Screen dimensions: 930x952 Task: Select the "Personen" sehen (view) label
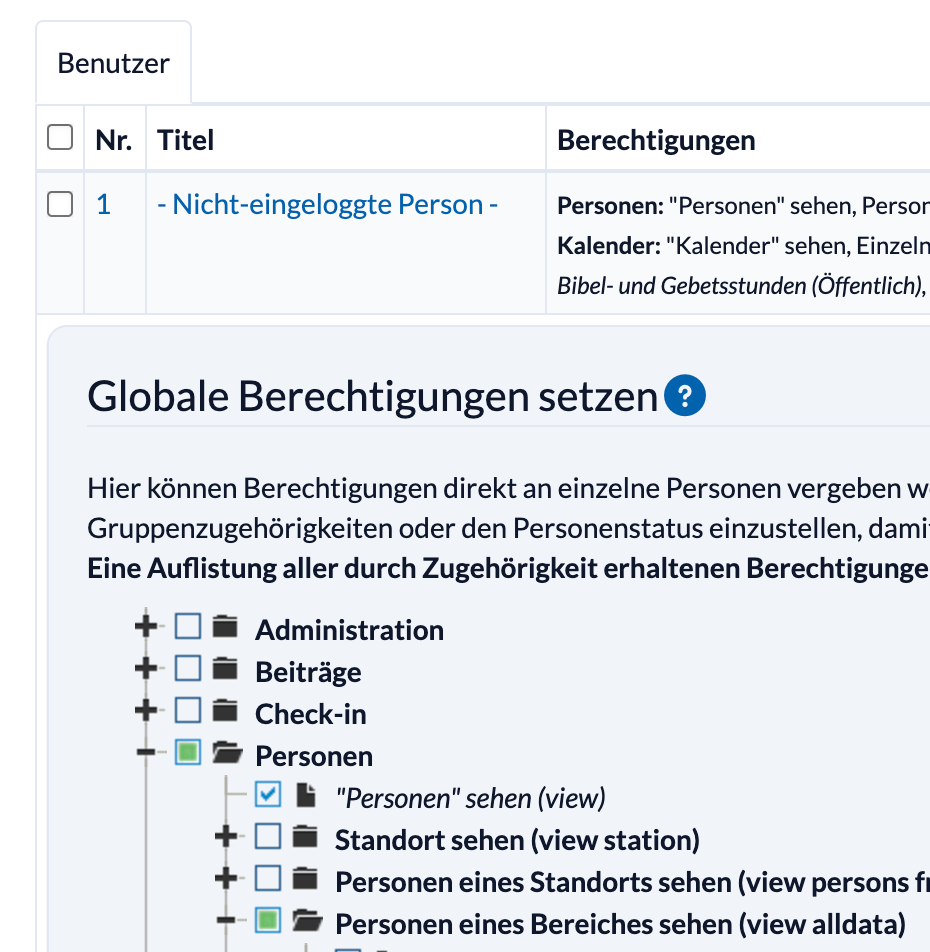point(470,798)
